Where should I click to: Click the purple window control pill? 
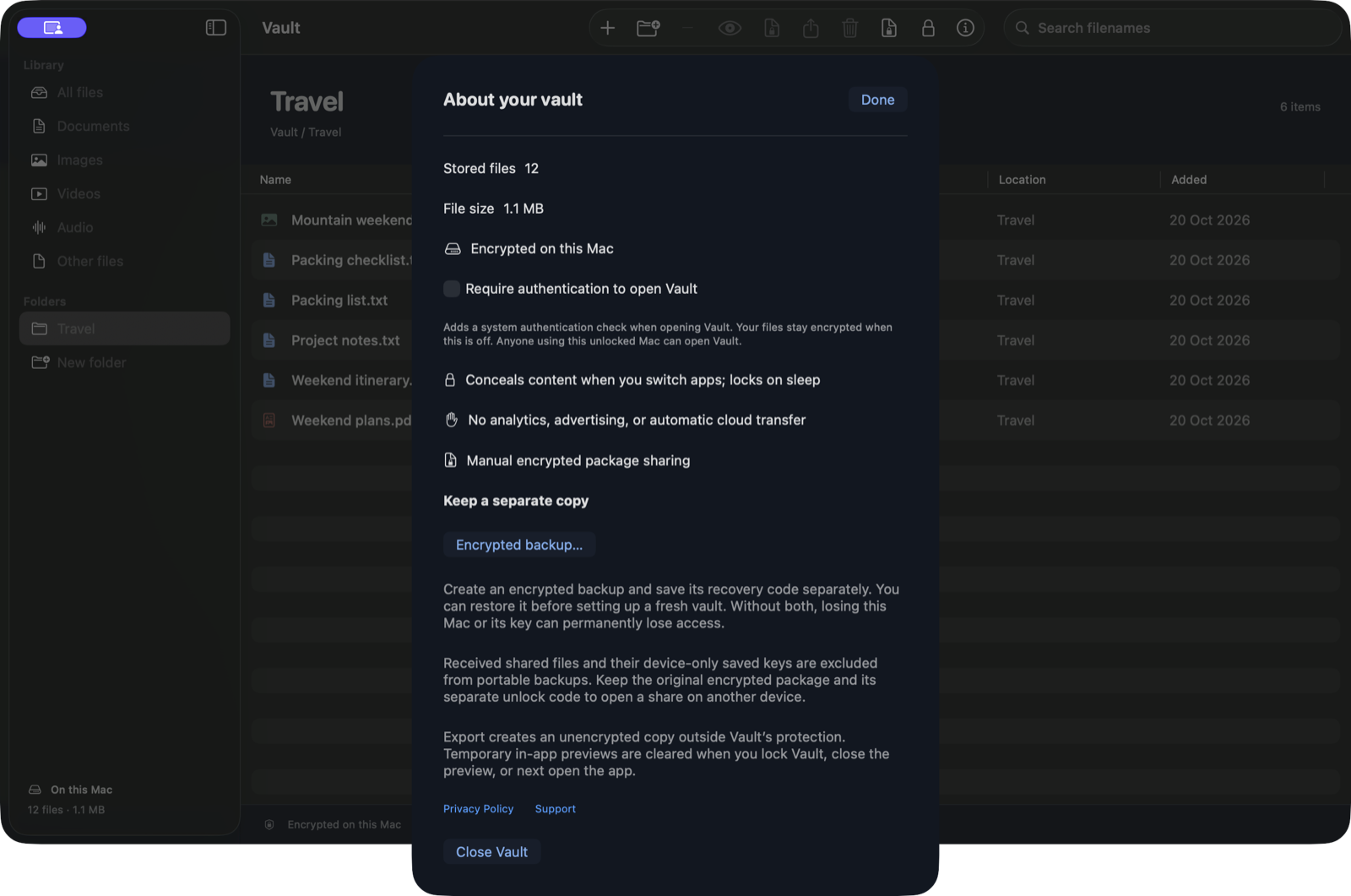coord(52,28)
